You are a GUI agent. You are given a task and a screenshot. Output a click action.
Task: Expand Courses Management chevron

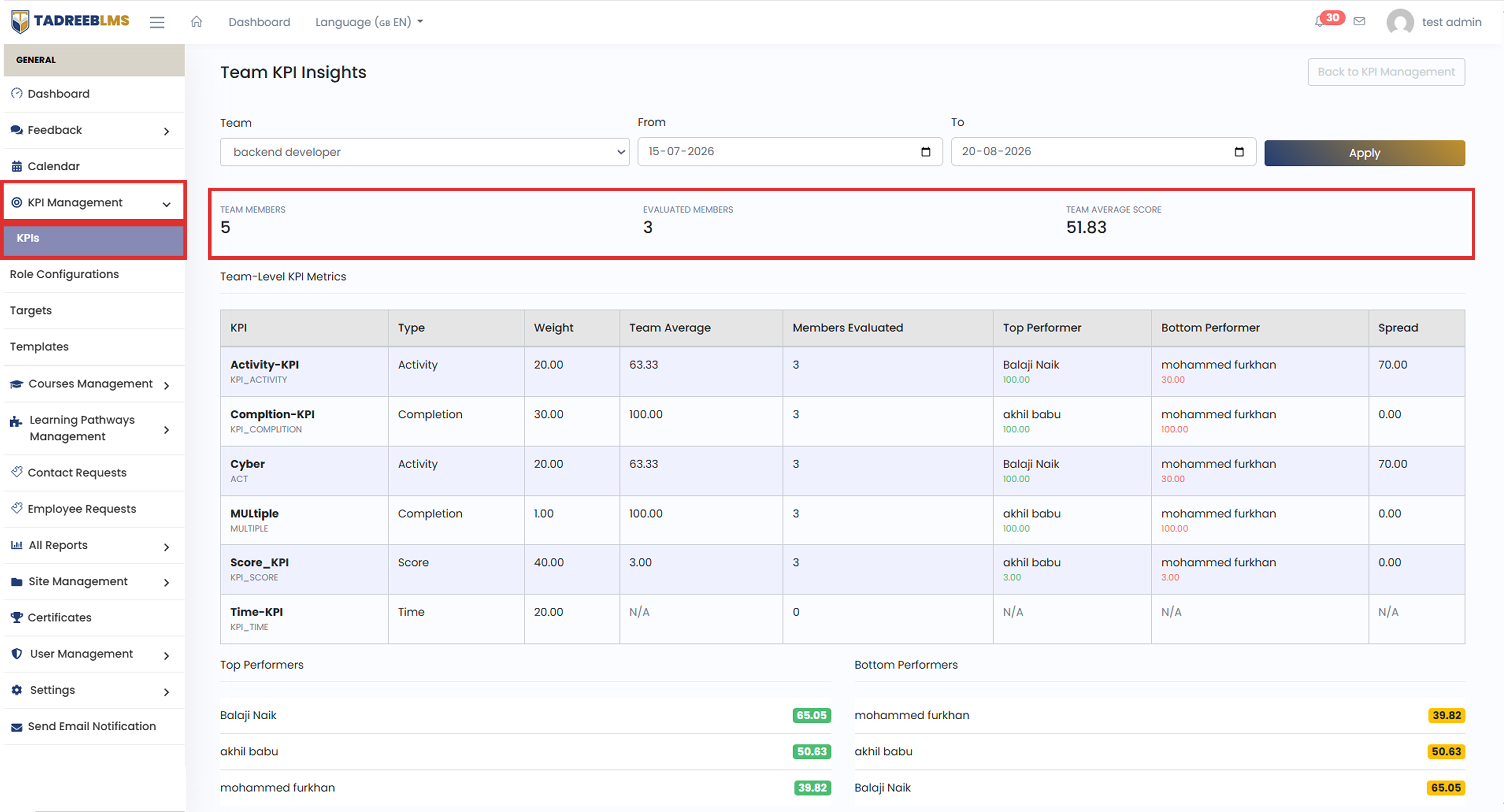pos(167,385)
